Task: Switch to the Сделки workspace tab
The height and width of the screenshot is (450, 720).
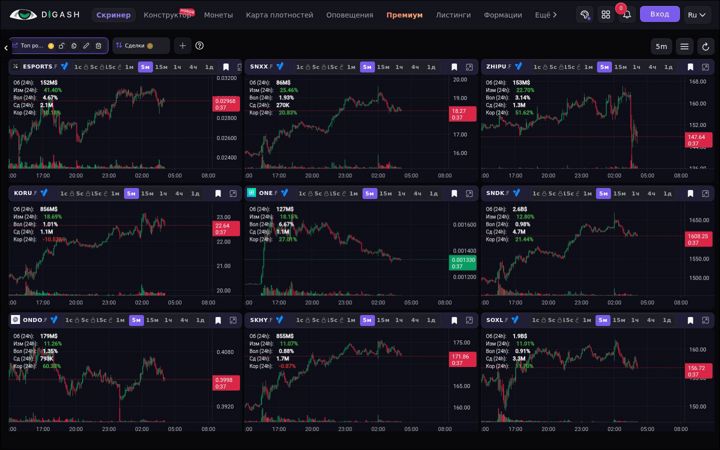Action: tap(141, 45)
